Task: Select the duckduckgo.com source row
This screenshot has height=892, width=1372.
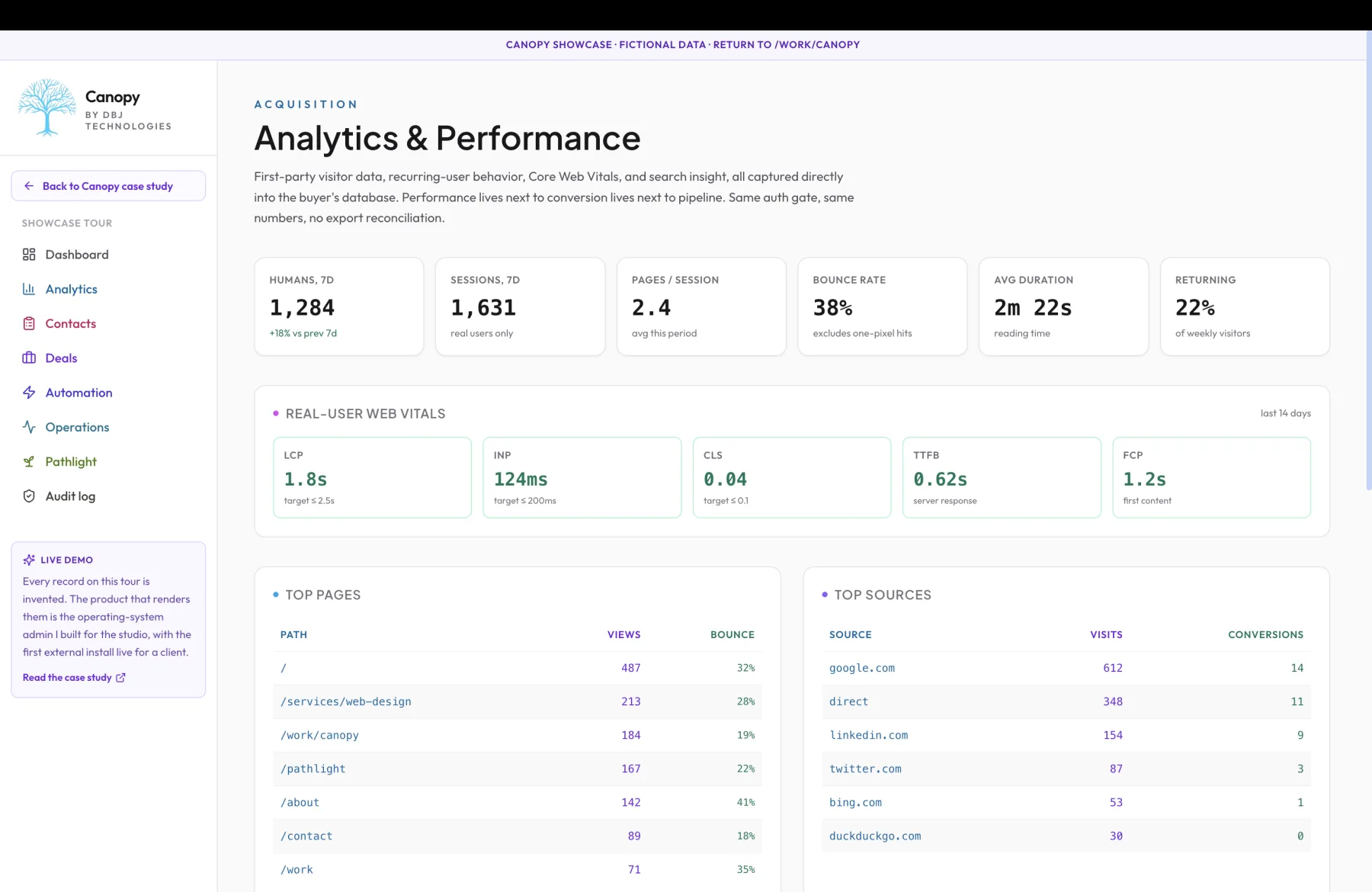Action: click(x=1066, y=836)
